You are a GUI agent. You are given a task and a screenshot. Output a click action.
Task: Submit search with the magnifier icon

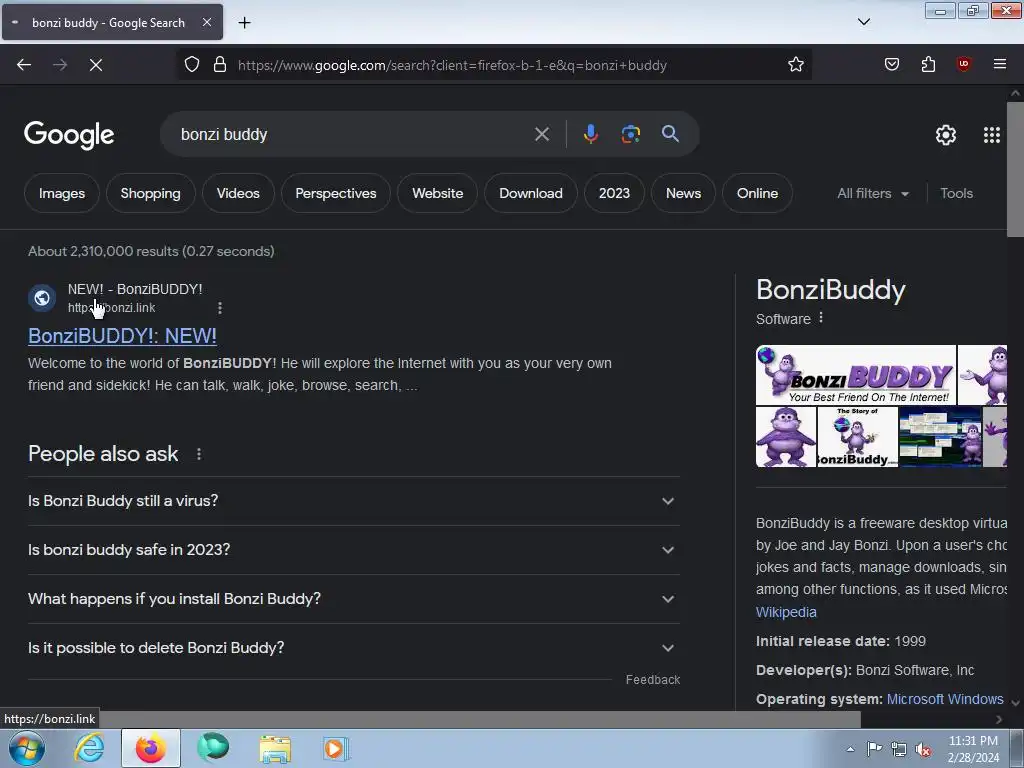[x=670, y=134]
